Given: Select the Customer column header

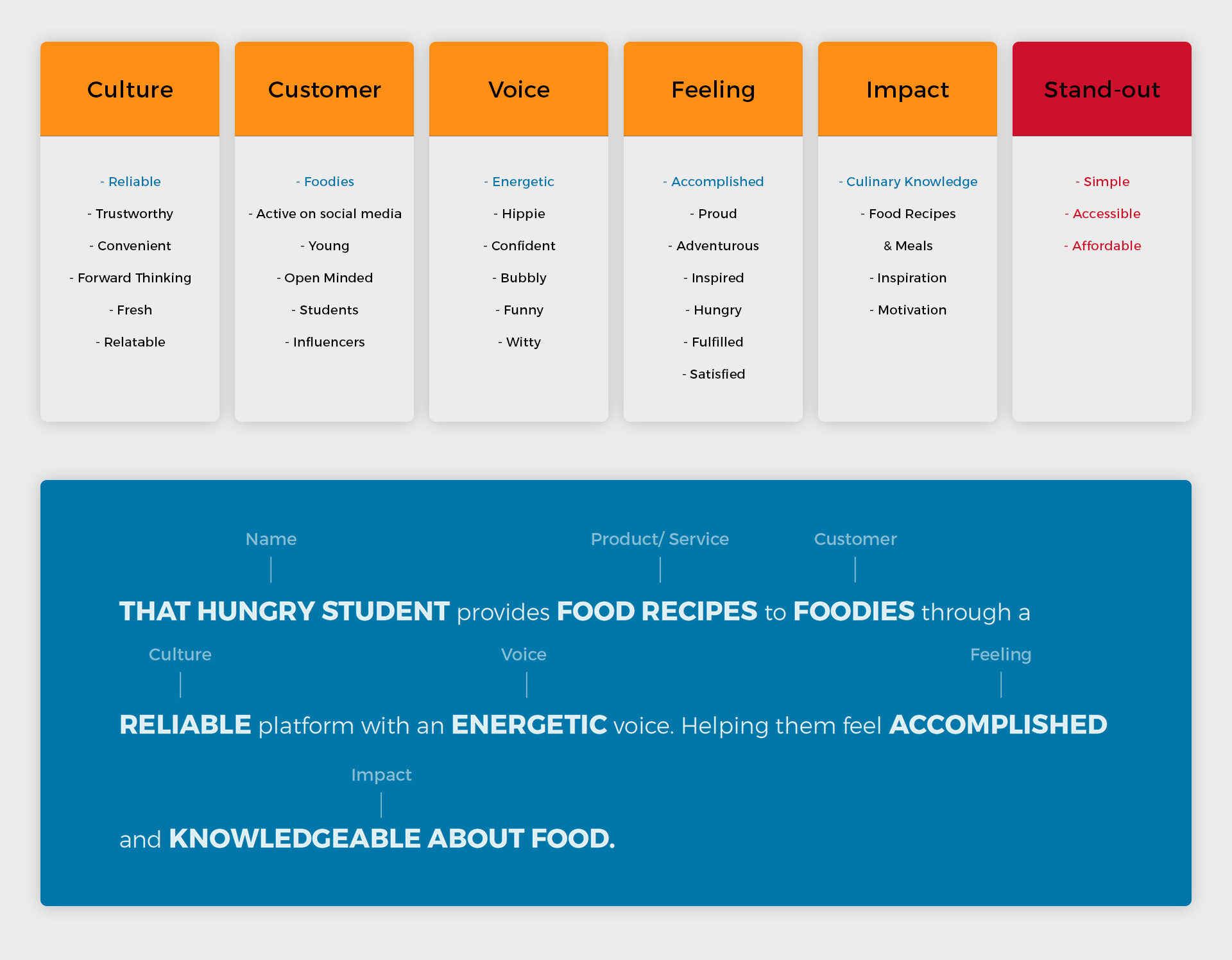Looking at the screenshot, I should pos(324,89).
